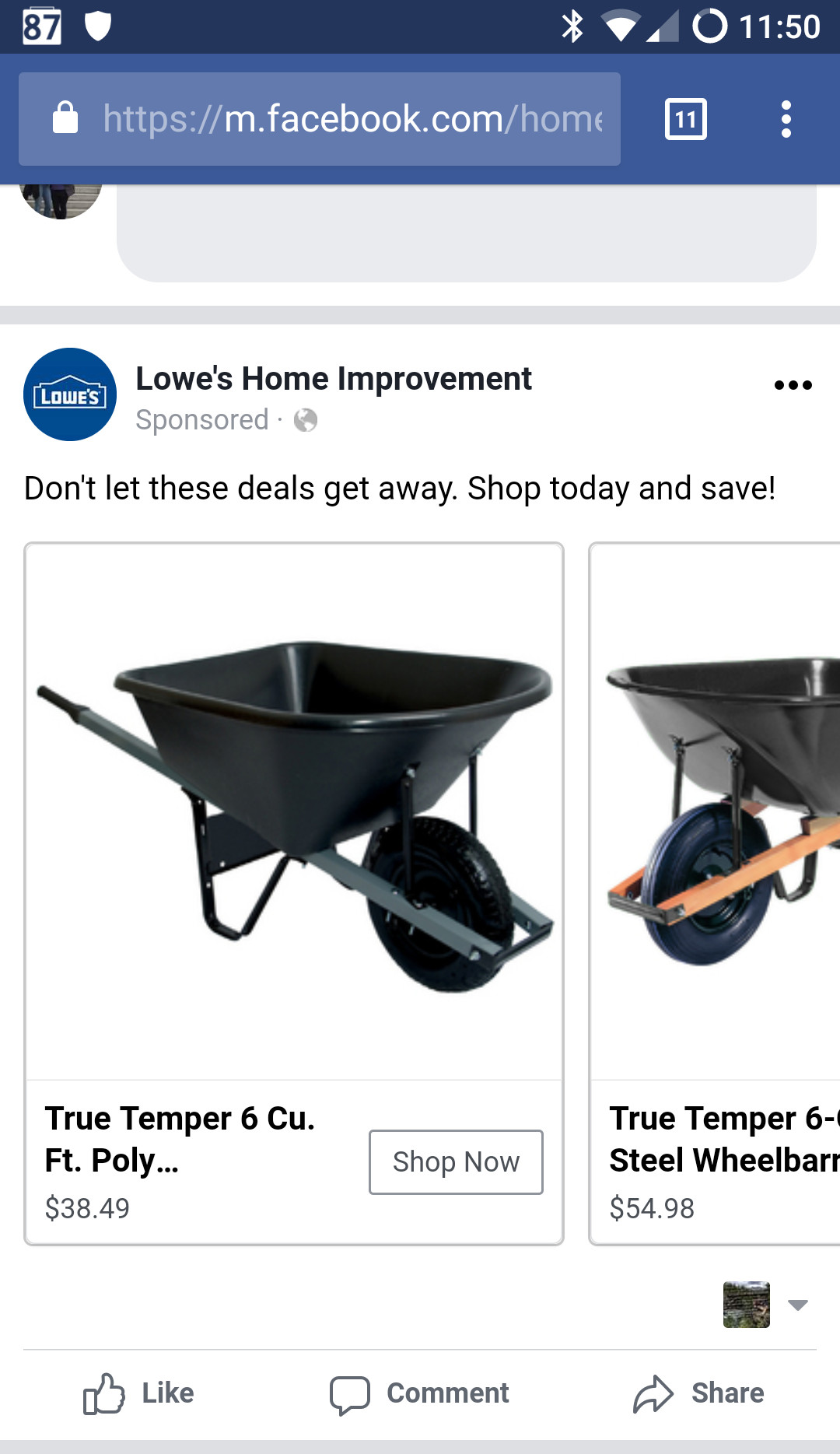
Task: Select the facebook.com URL address field
Action: 320,119
